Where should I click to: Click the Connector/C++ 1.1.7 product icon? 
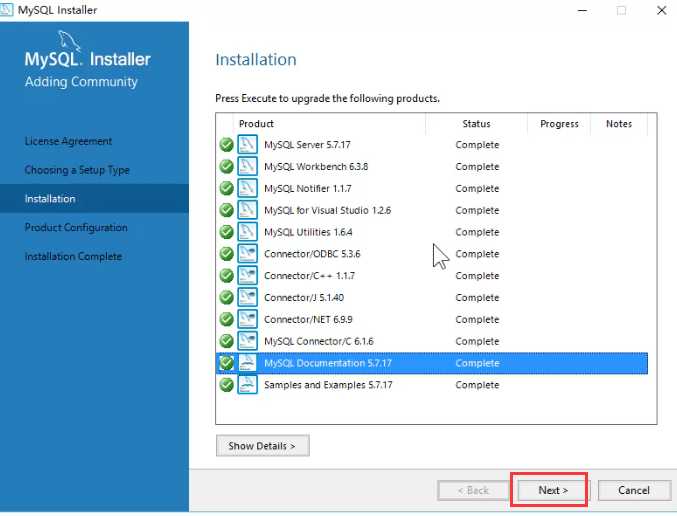[x=247, y=275]
